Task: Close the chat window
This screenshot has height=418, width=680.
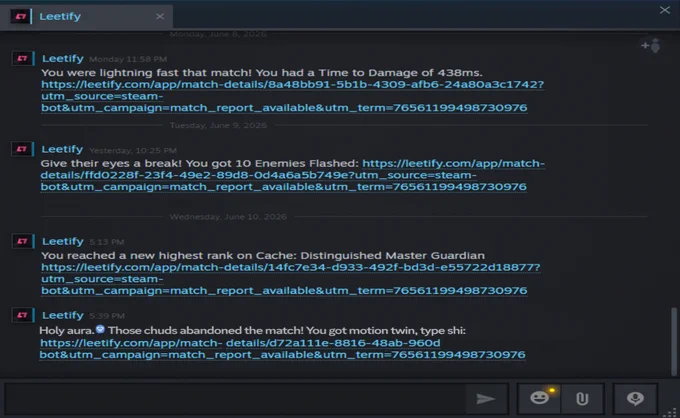Action: click(664, 10)
